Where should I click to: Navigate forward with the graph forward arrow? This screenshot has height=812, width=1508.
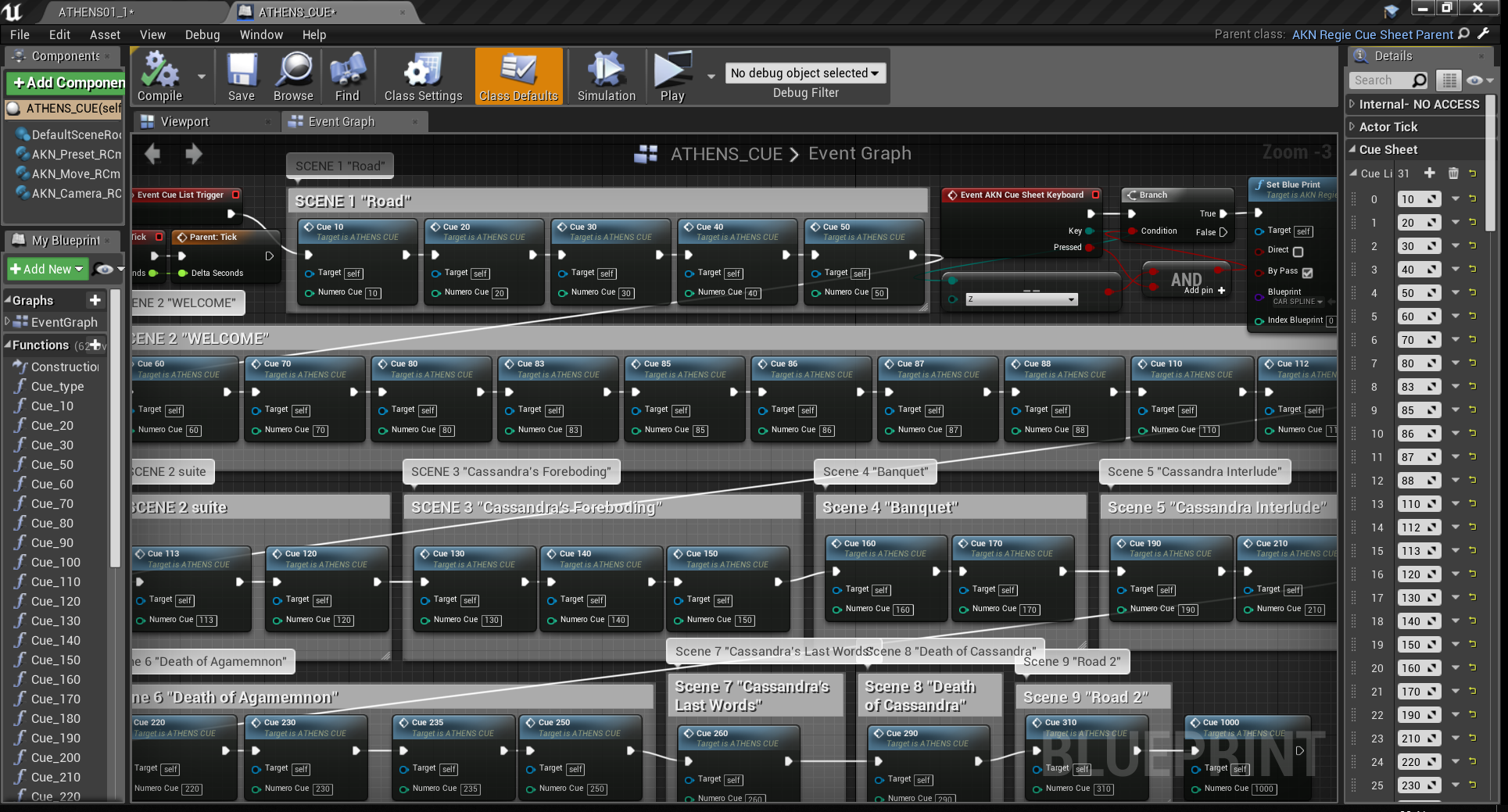(193, 154)
